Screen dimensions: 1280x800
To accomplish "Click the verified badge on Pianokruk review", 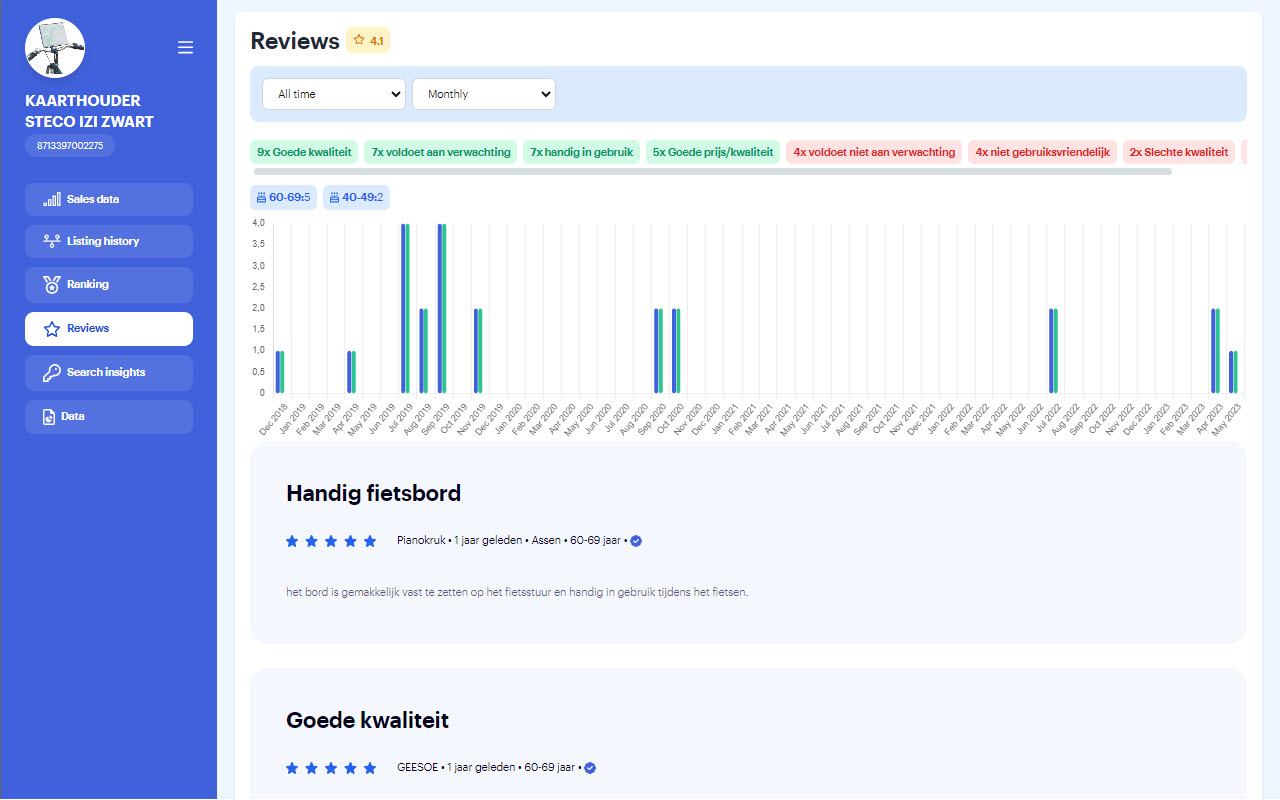I will pyautogui.click(x=636, y=541).
